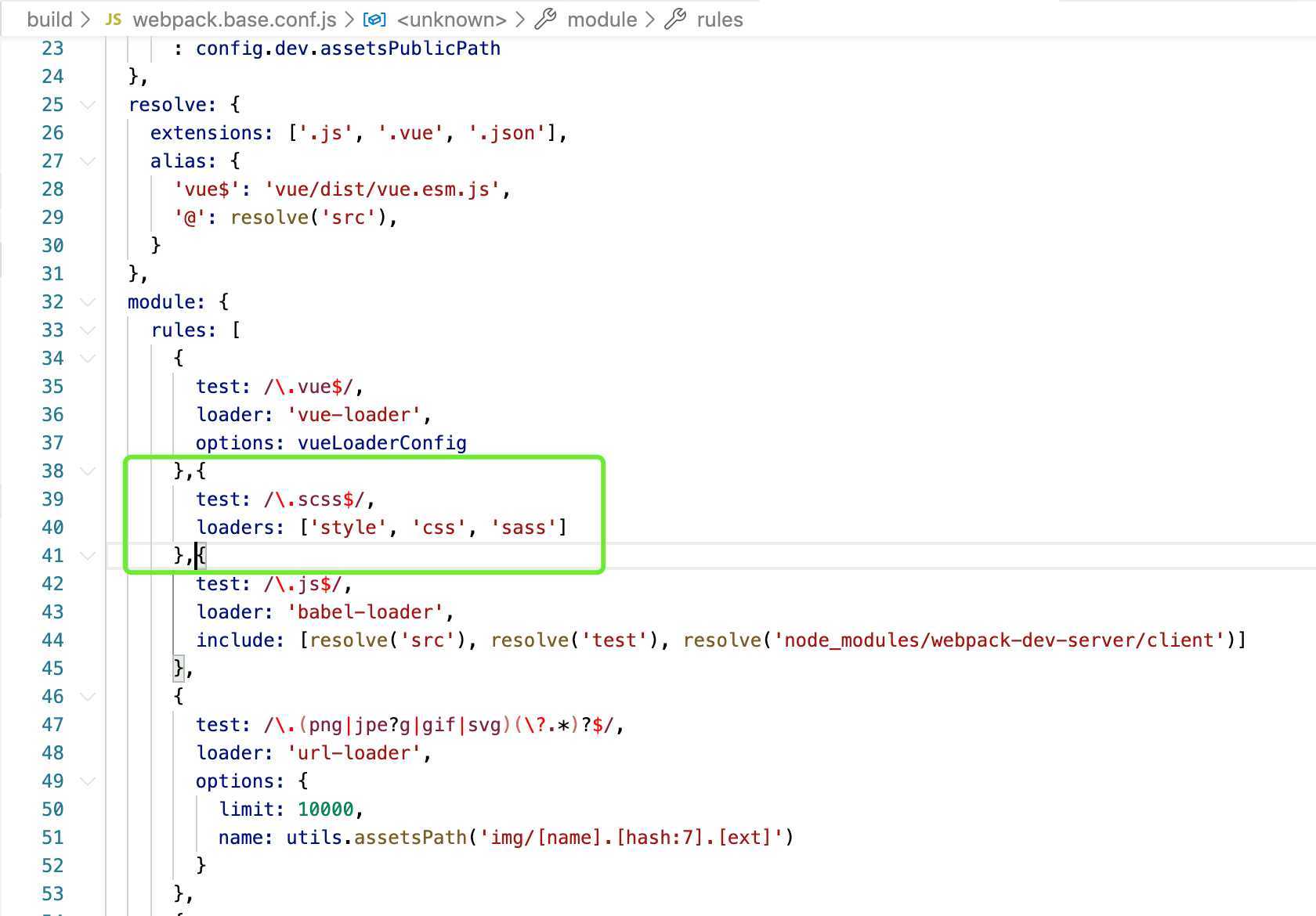Viewport: 1316px width, 916px height.
Task: Click resolve('test') call on line 44
Action: tap(575, 640)
